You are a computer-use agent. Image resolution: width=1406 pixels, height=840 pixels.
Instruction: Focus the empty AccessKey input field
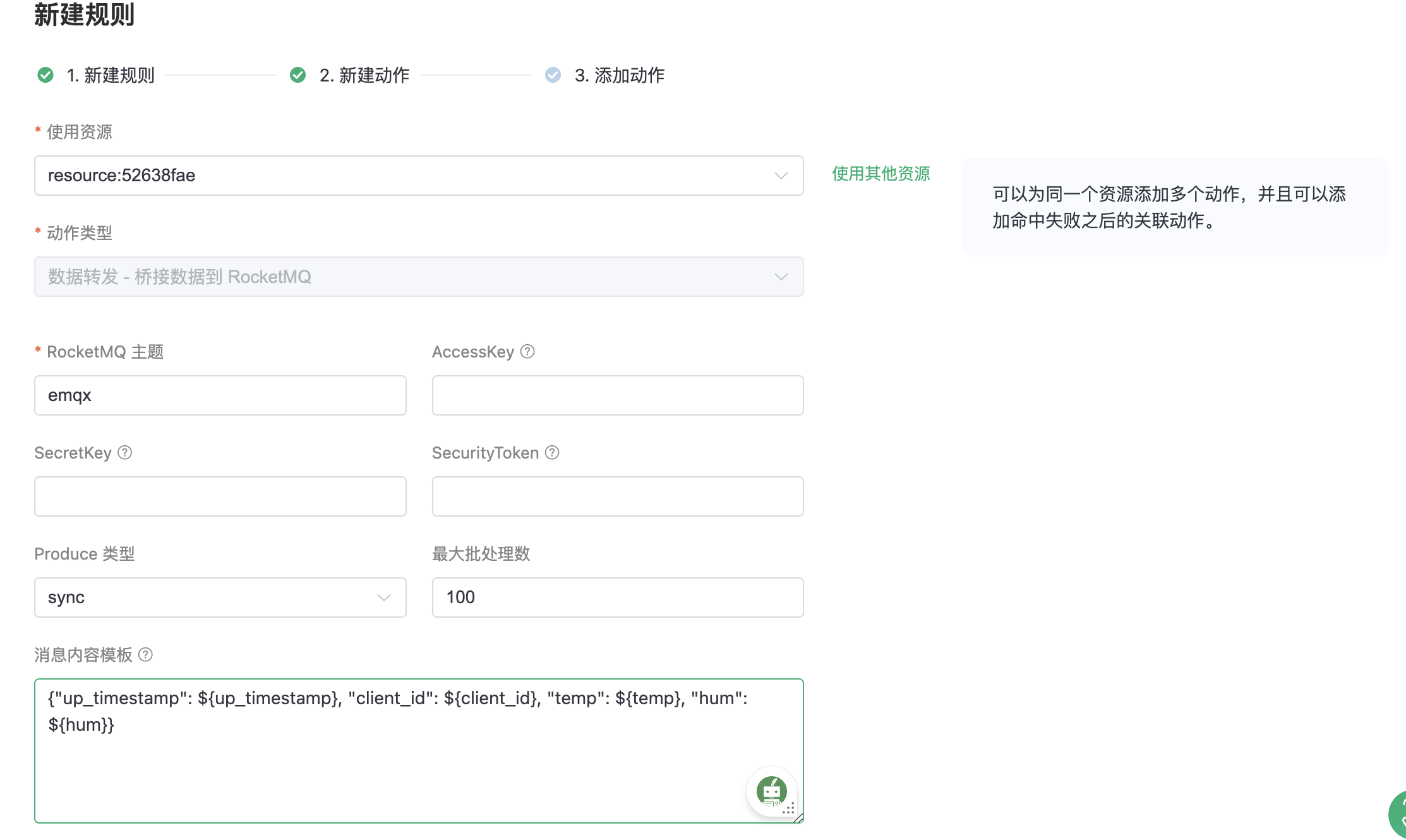617,395
